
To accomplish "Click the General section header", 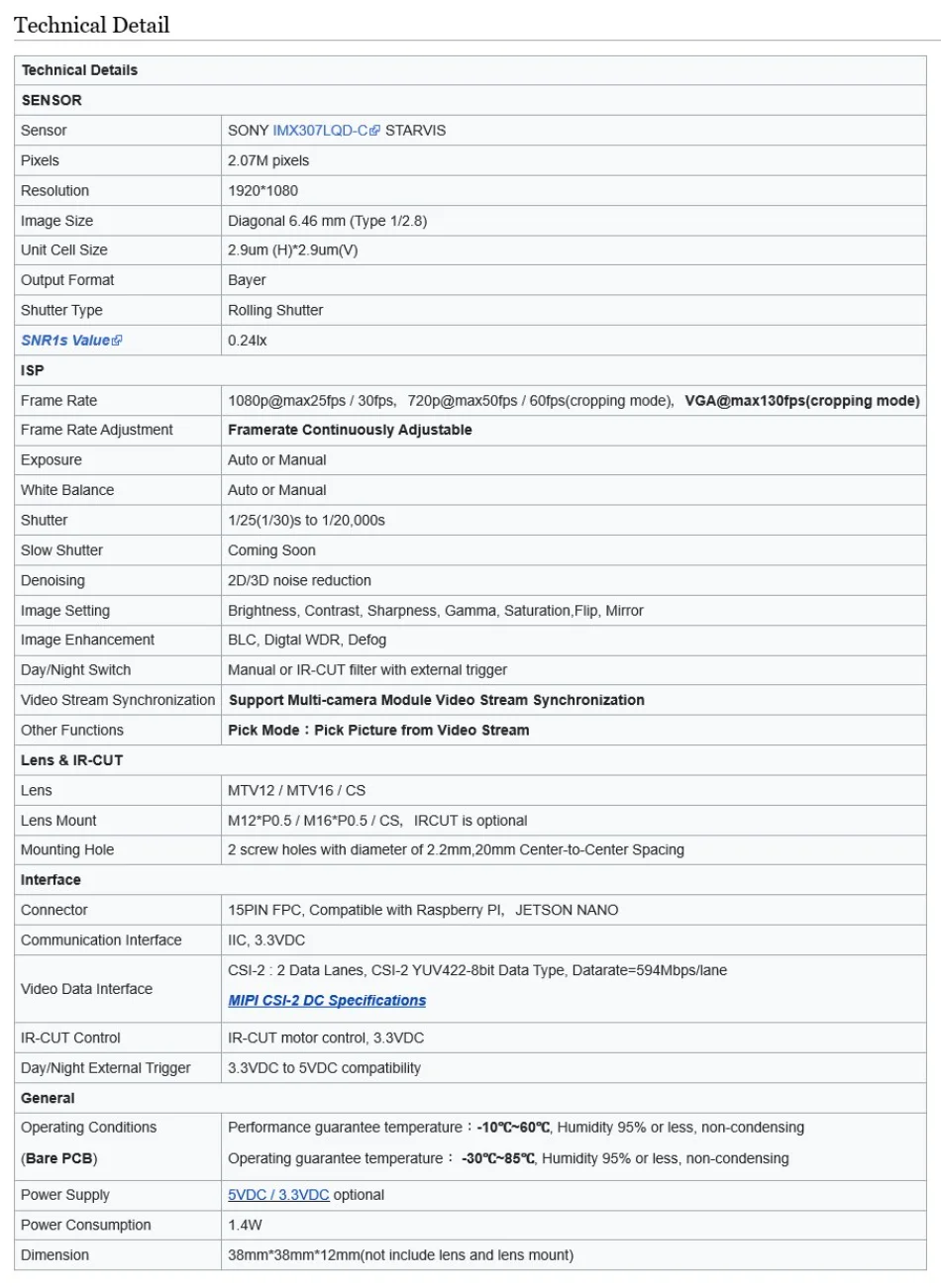I will (x=48, y=1098).
